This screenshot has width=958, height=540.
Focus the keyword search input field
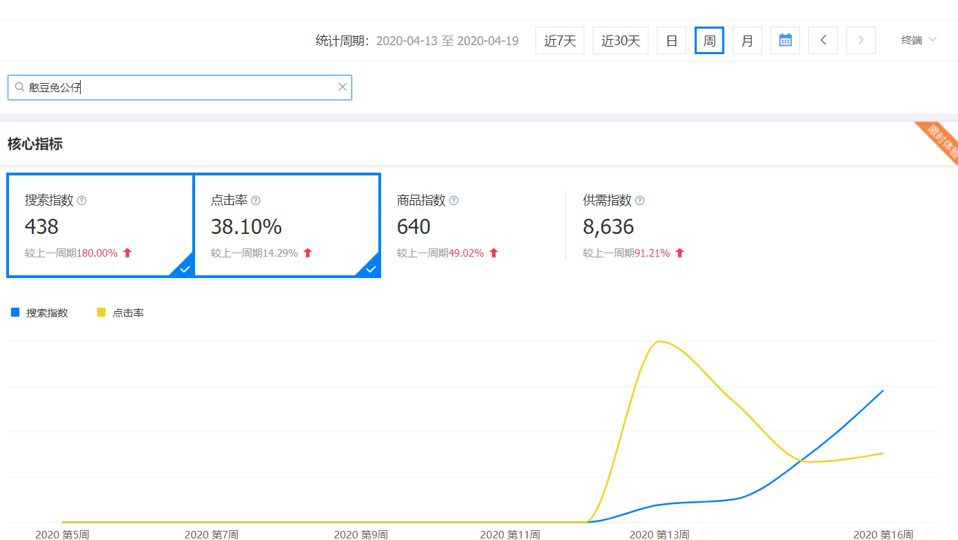coord(180,88)
